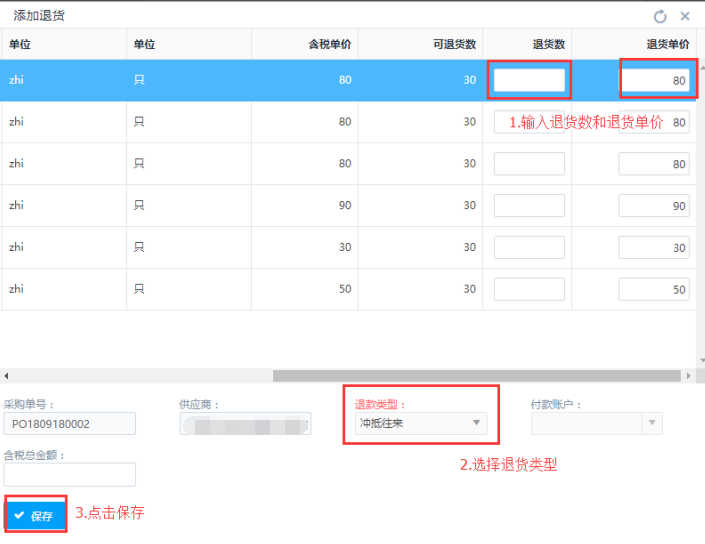The height and width of the screenshot is (544, 705).
Task: Close the 添加退货 dialog
Action: coord(685,16)
